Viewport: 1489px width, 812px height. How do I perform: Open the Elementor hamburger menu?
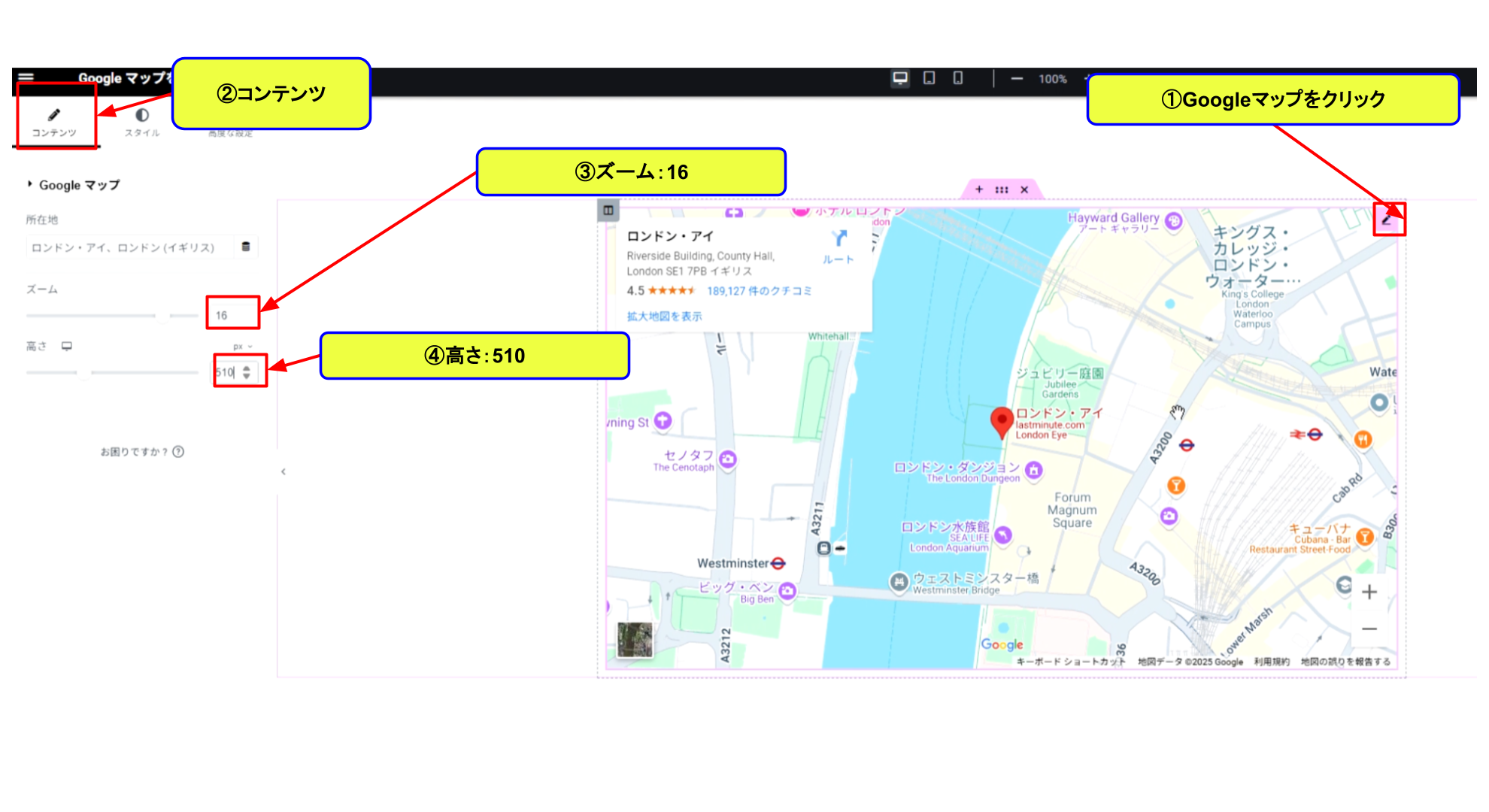[x=26, y=77]
